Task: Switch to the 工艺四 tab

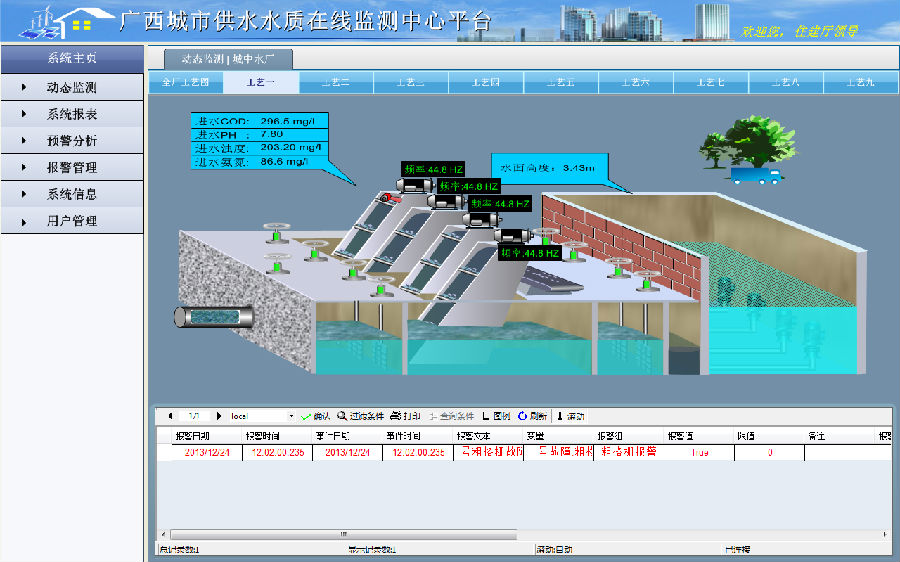Action: pos(485,82)
